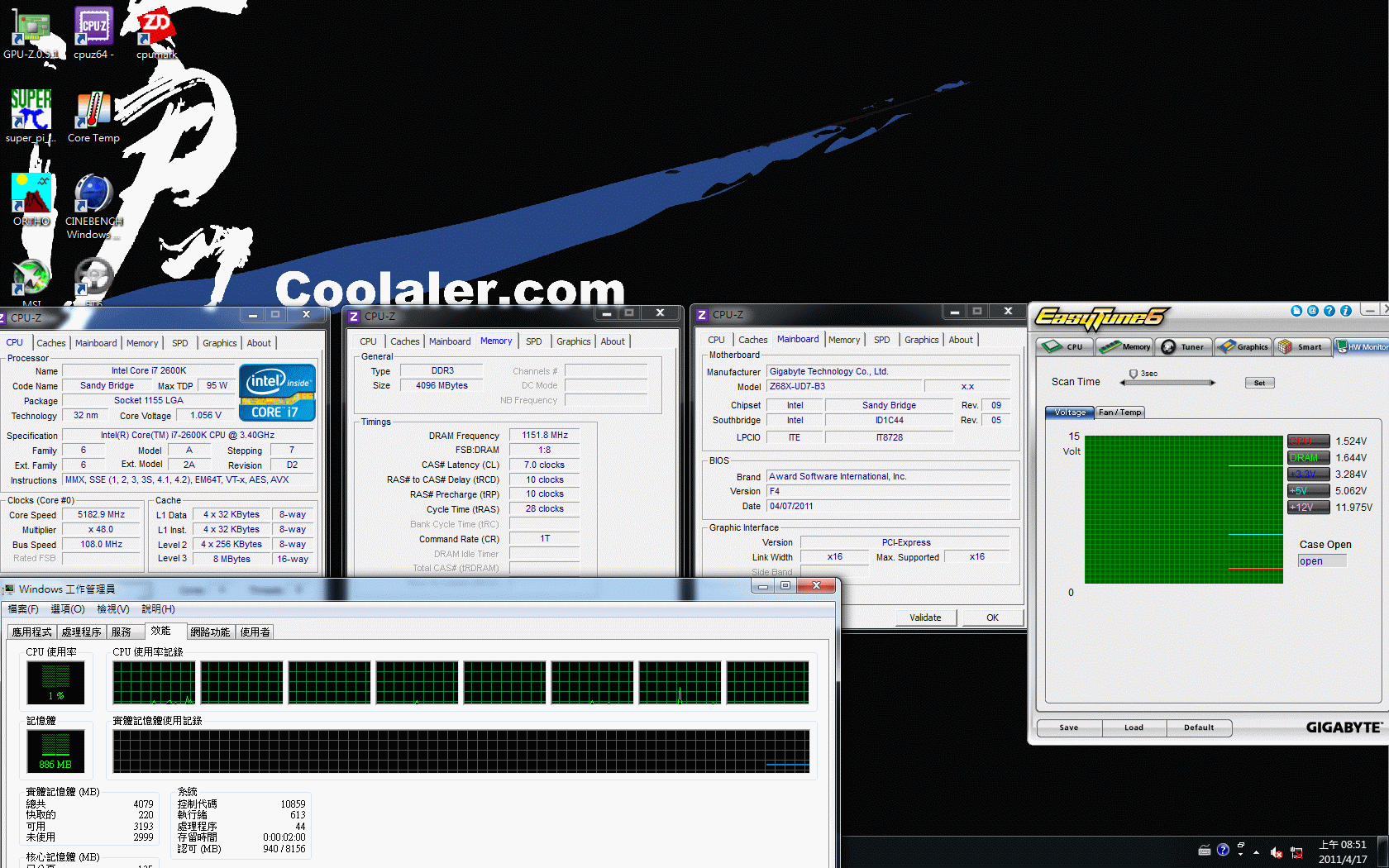
Task: Open the GPU-Z desktop shortcut
Action: click(31, 31)
